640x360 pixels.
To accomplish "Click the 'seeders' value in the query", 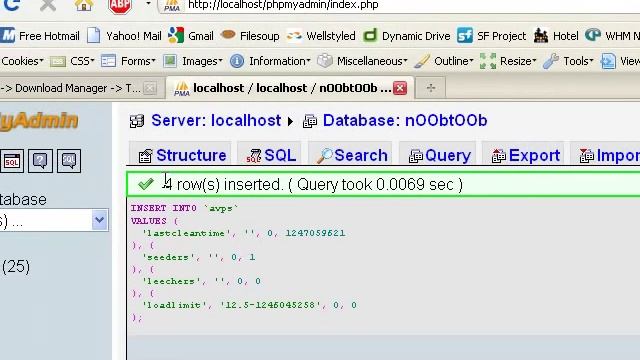I will (168, 257).
